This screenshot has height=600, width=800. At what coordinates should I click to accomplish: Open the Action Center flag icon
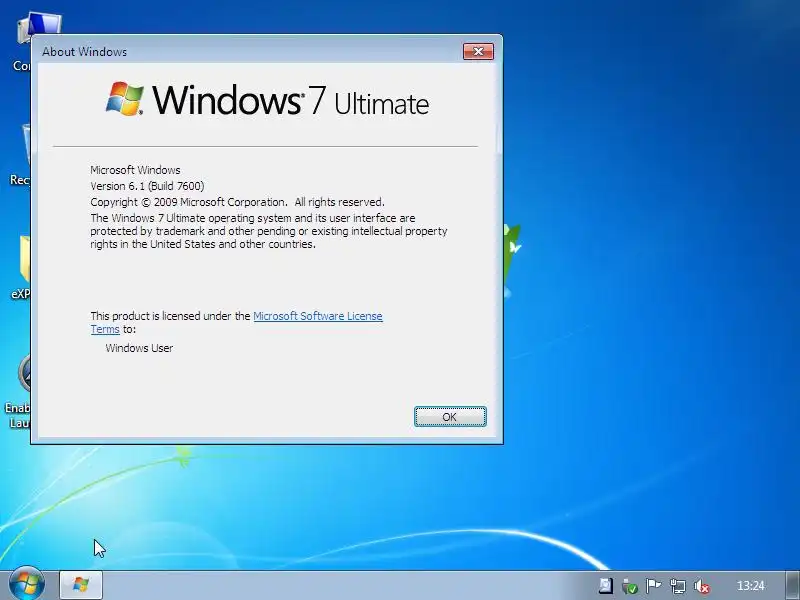[654, 586]
